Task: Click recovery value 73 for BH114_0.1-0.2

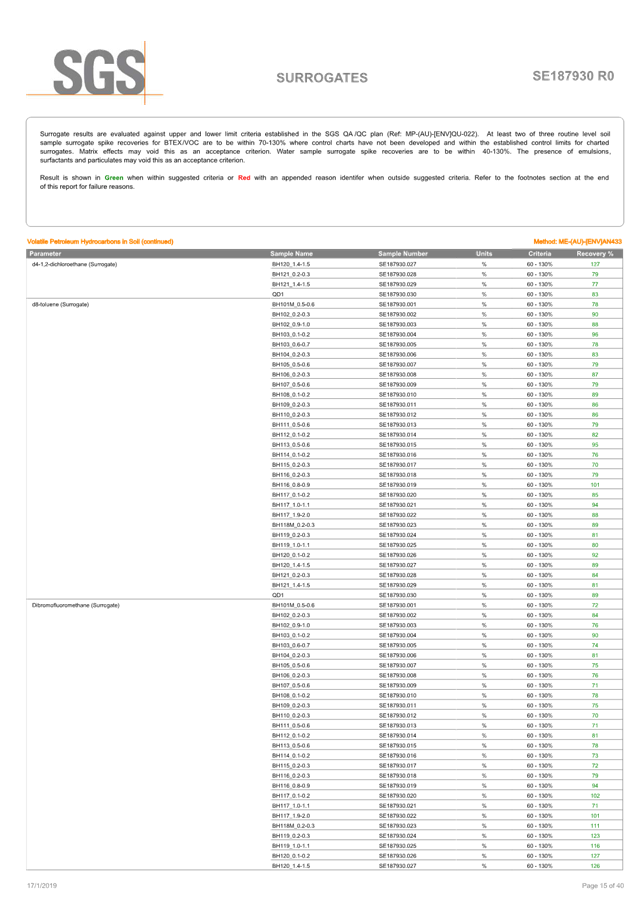Action: point(595,756)
